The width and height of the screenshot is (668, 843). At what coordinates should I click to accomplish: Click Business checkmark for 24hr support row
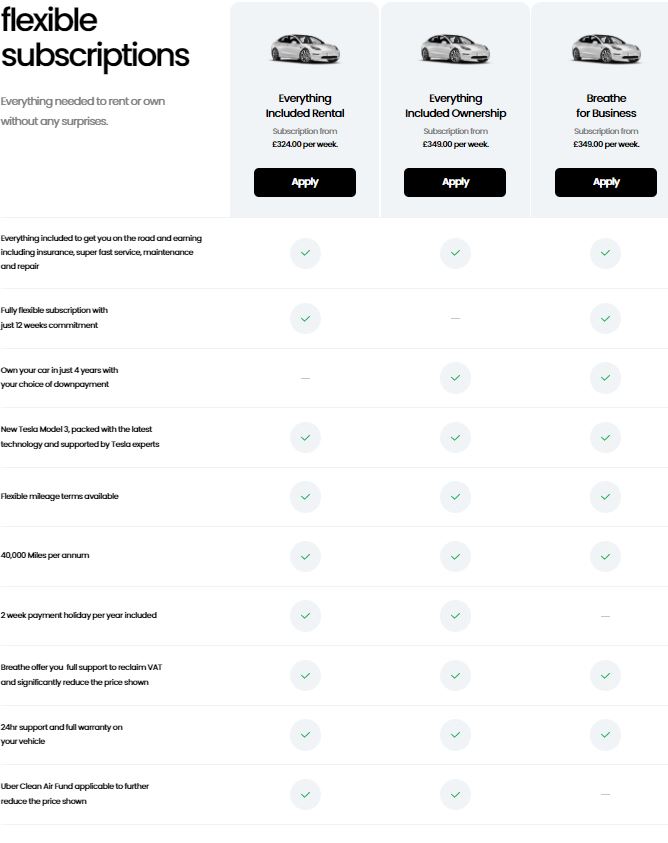pos(605,734)
